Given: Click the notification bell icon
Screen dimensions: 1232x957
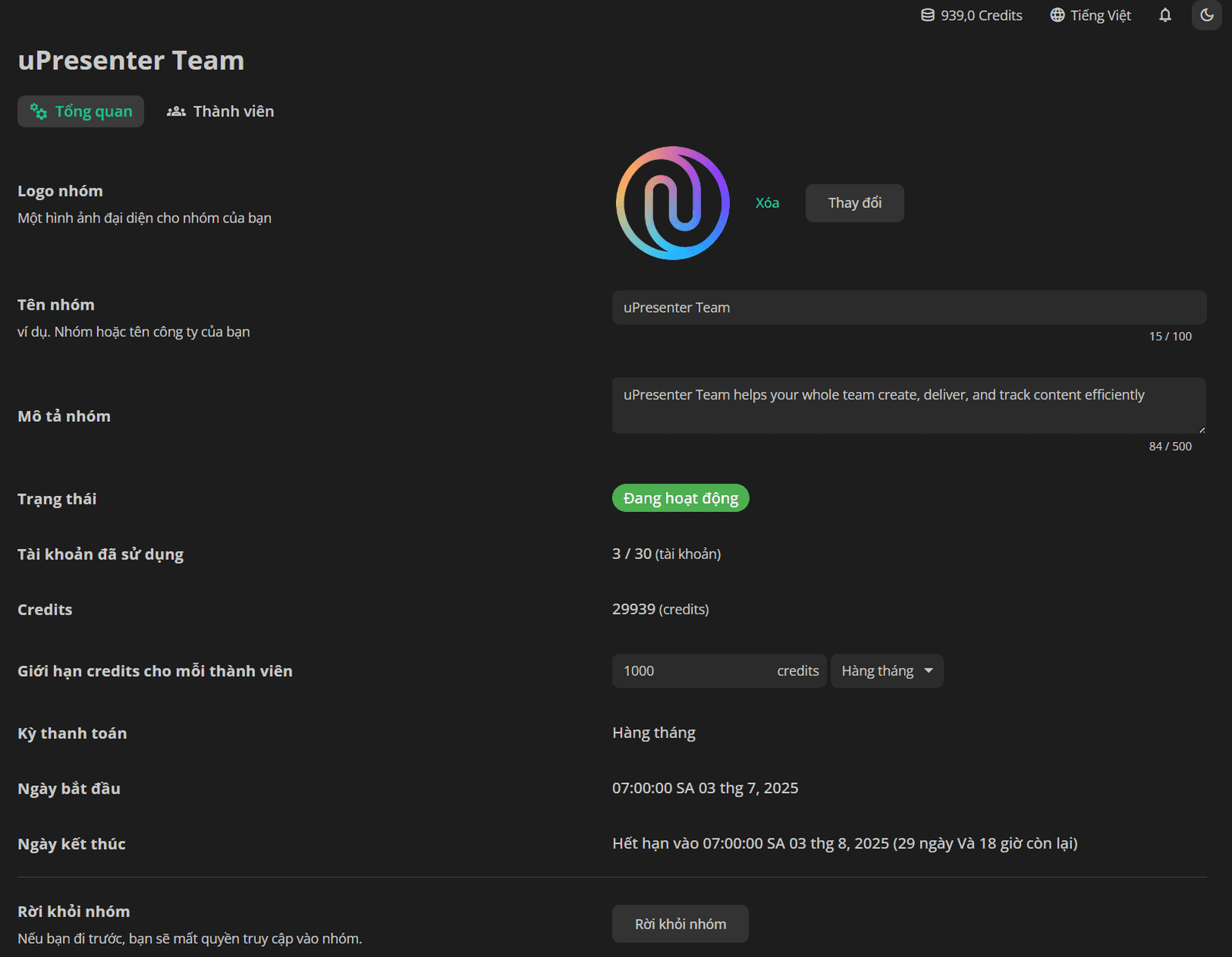Looking at the screenshot, I should pyautogui.click(x=1165, y=15).
